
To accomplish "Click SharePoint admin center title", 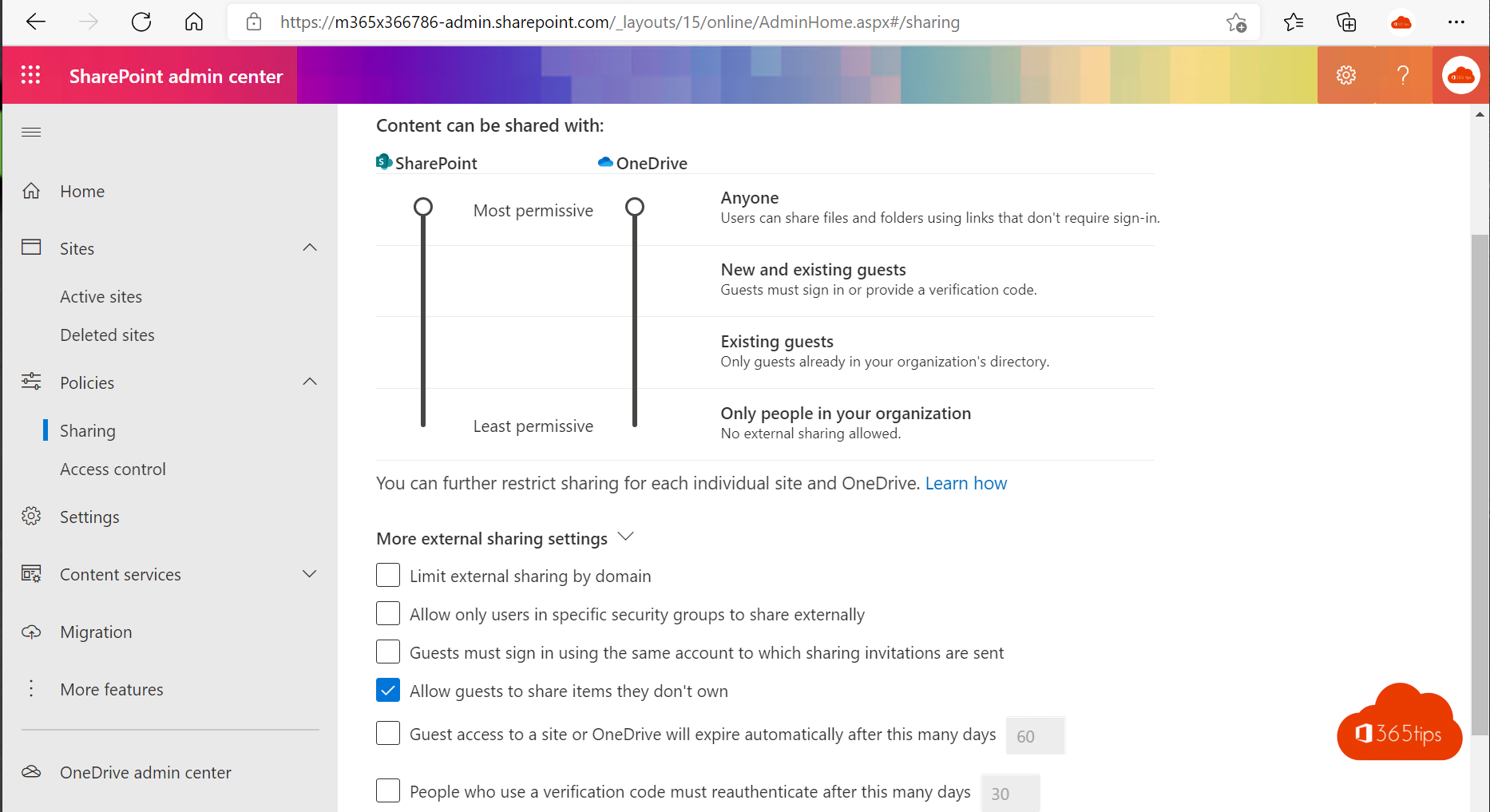I will click(176, 76).
